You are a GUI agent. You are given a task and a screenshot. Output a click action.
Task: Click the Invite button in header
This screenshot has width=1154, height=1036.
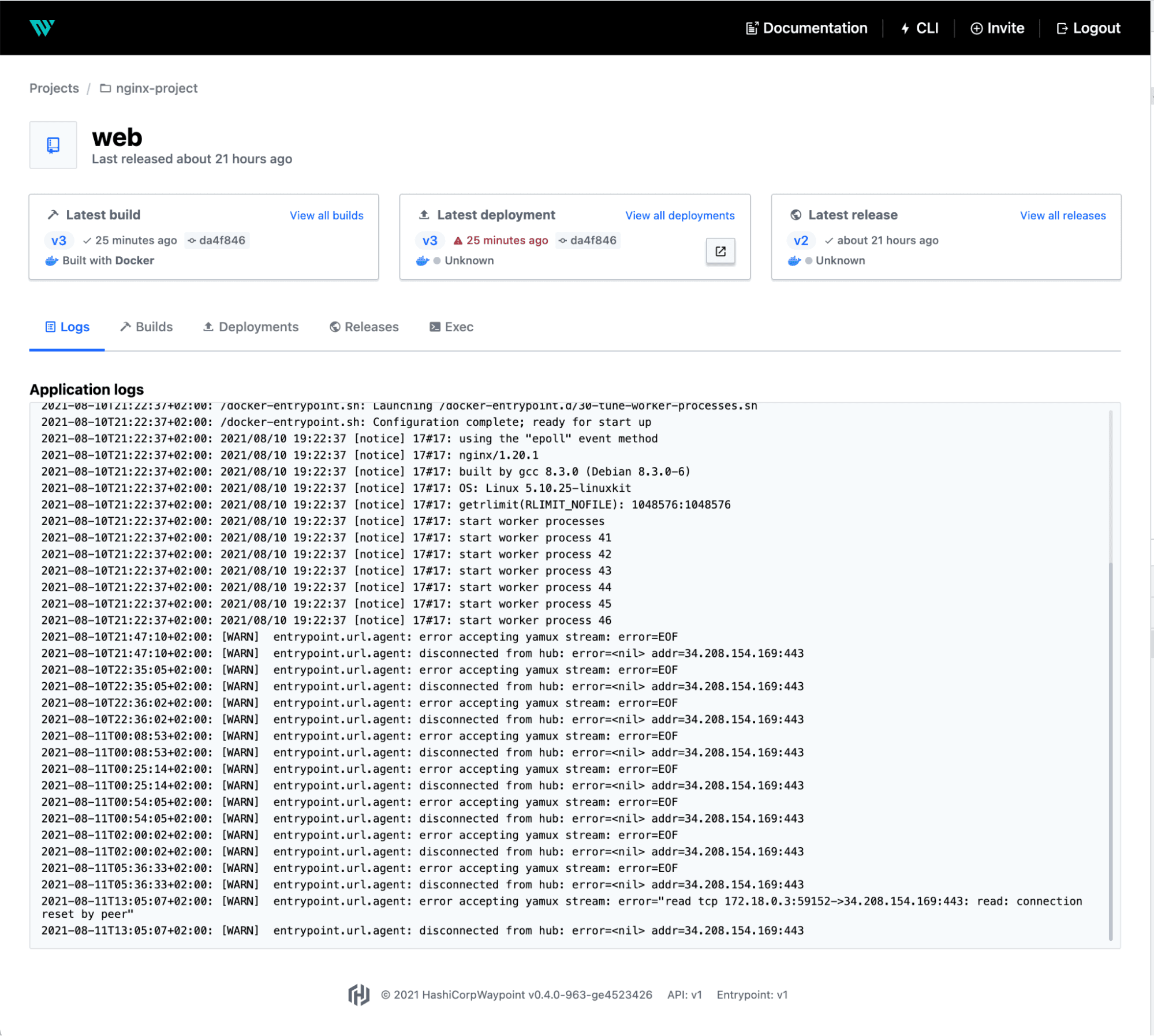[997, 28]
